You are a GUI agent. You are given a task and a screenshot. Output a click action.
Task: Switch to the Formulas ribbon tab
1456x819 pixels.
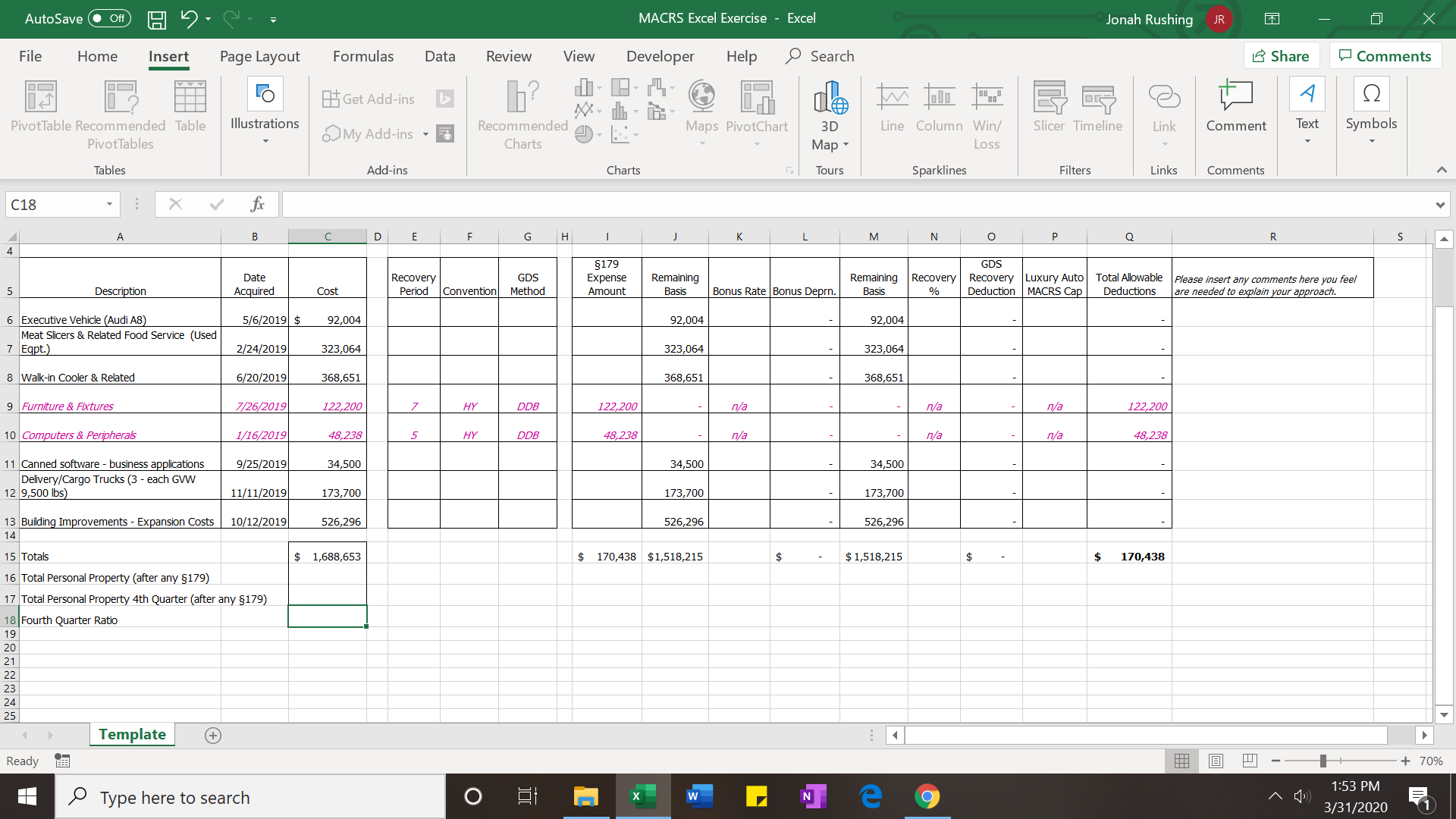point(363,55)
